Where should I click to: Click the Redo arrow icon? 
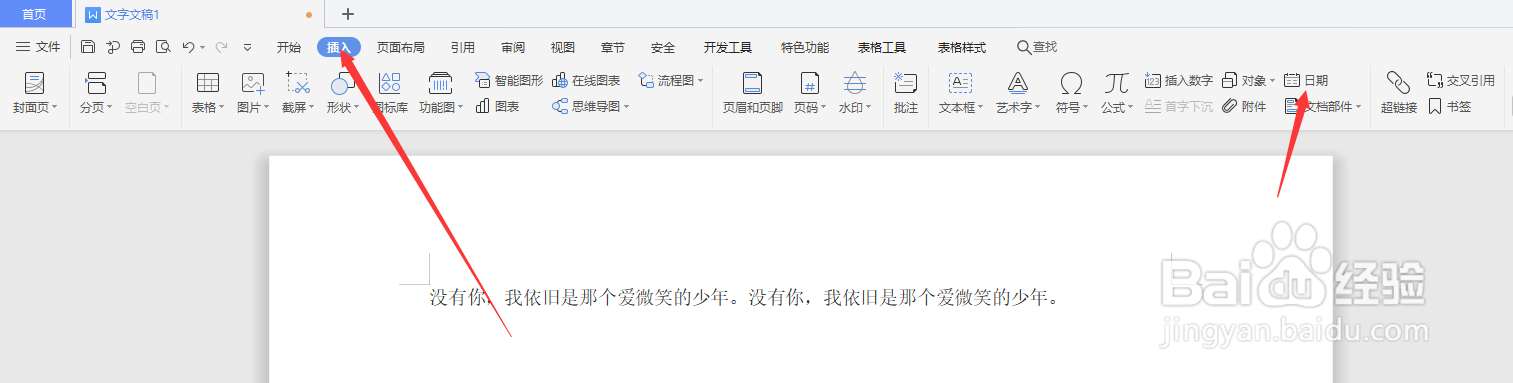tap(222, 47)
